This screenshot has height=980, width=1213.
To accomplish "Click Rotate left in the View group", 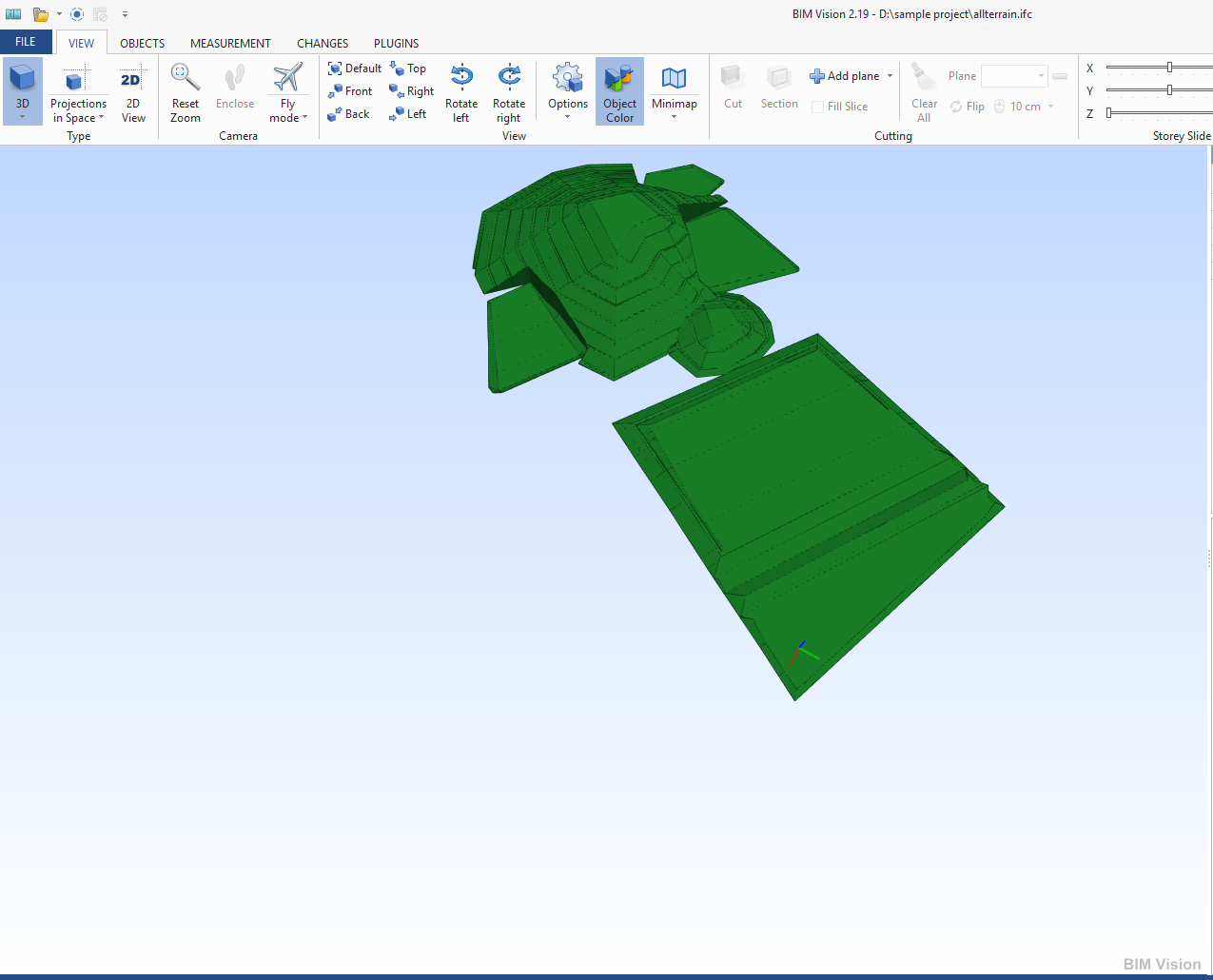I will pyautogui.click(x=461, y=90).
